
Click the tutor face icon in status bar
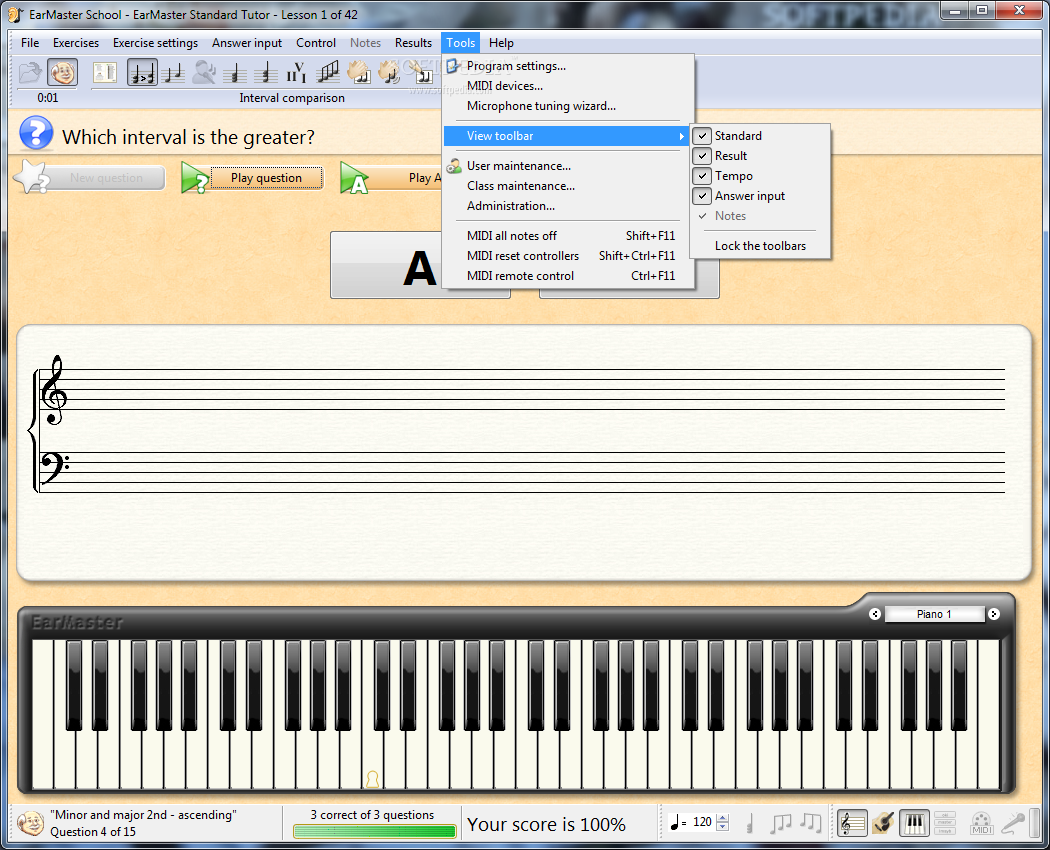click(x=30, y=823)
